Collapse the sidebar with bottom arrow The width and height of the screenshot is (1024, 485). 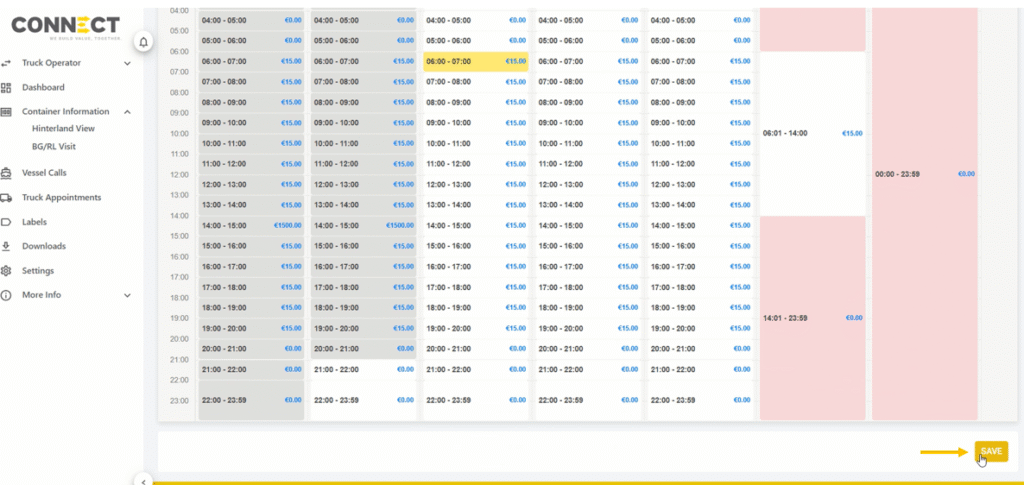pyautogui.click(x=143, y=481)
